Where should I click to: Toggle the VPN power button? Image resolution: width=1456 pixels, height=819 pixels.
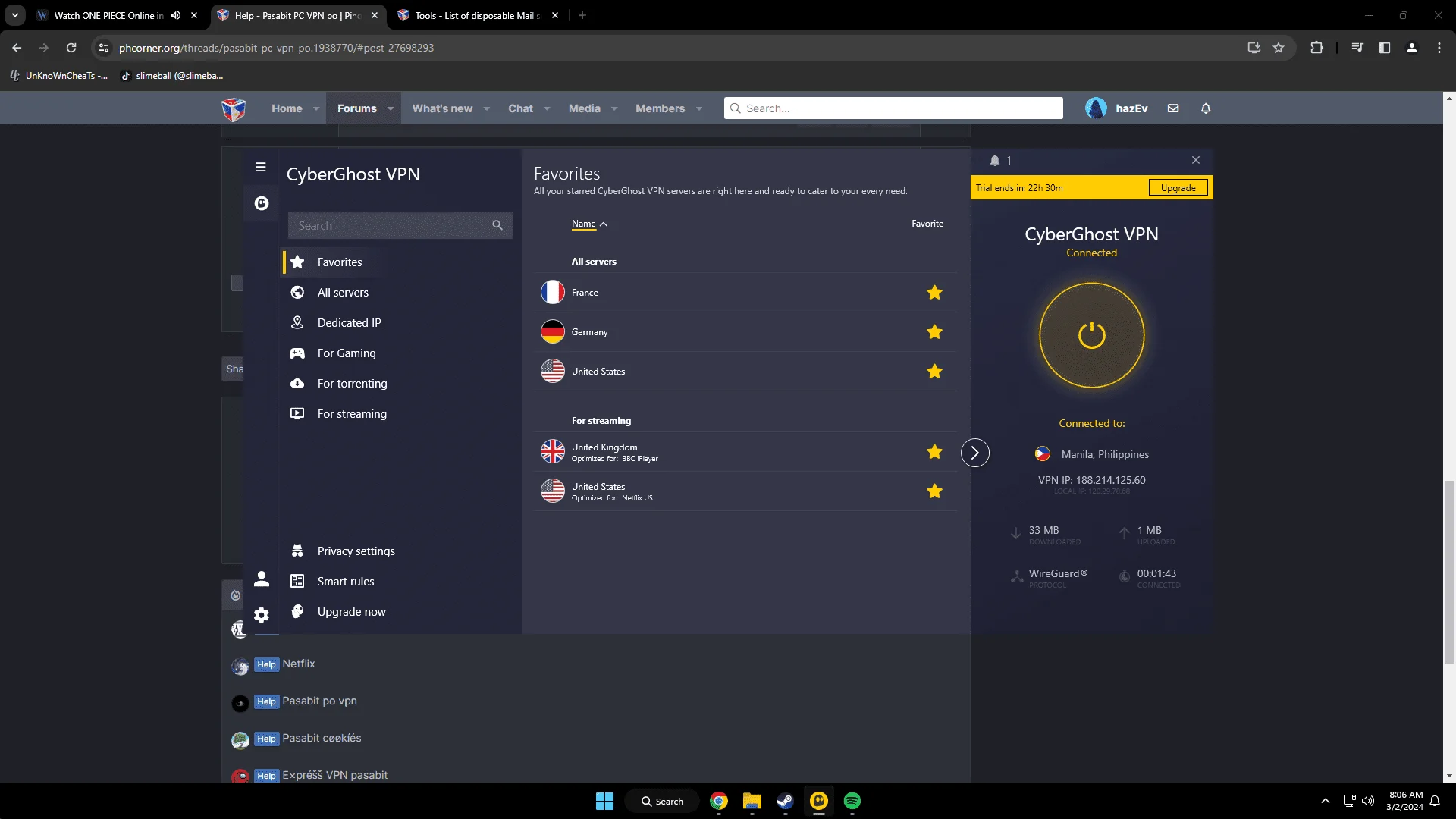pyautogui.click(x=1092, y=335)
